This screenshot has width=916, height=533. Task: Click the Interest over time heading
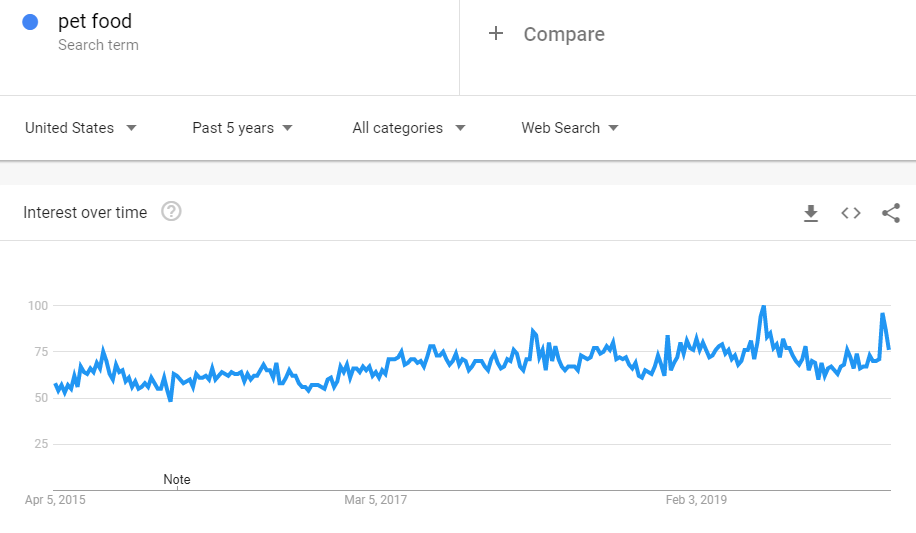point(85,212)
